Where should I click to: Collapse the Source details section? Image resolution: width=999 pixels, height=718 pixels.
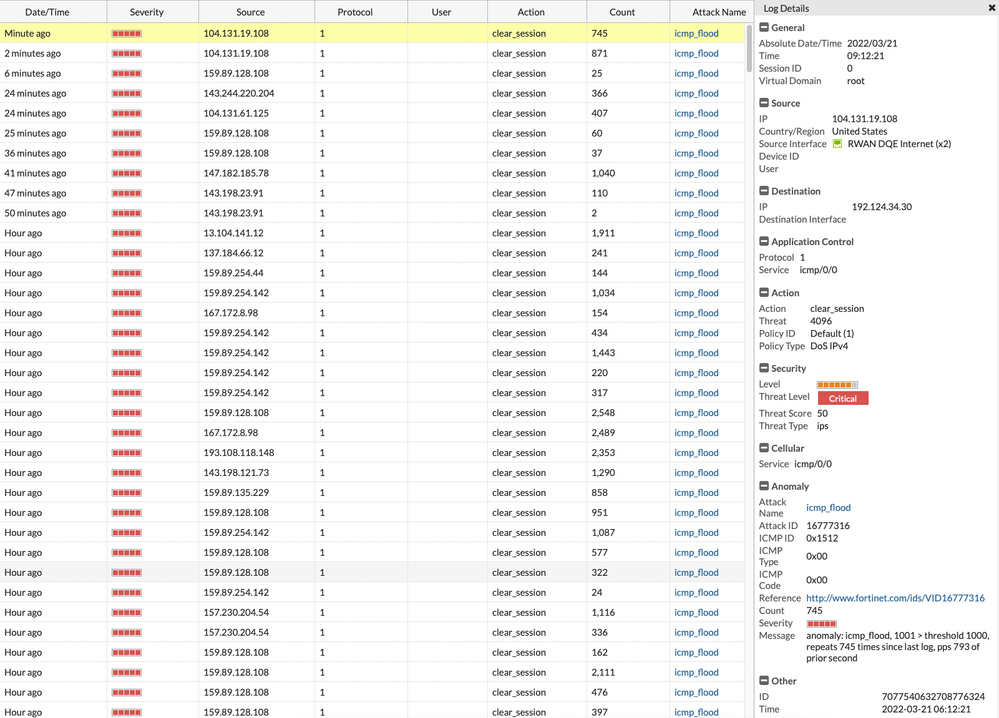click(764, 103)
